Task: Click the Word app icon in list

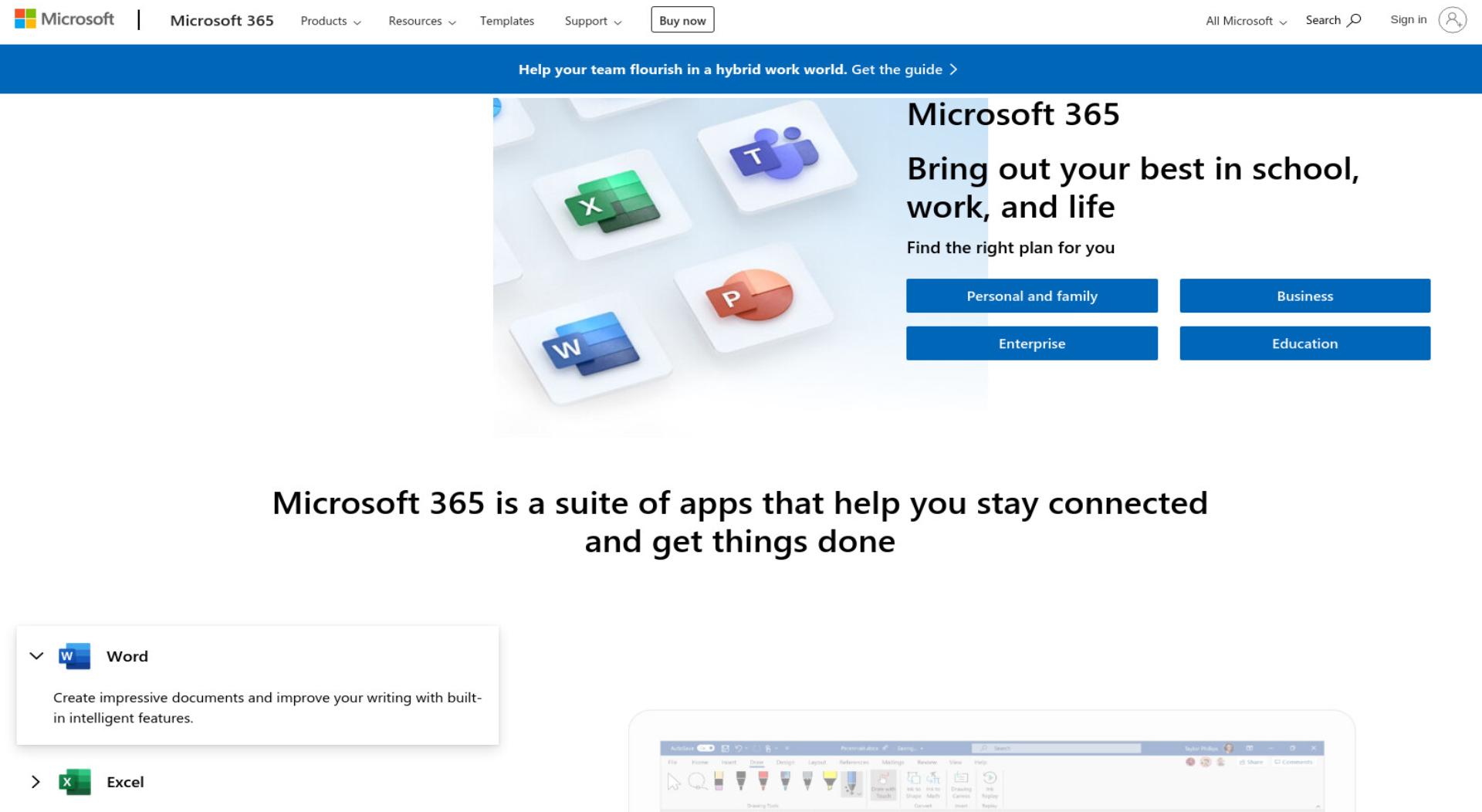Action: pyautogui.click(x=74, y=656)
